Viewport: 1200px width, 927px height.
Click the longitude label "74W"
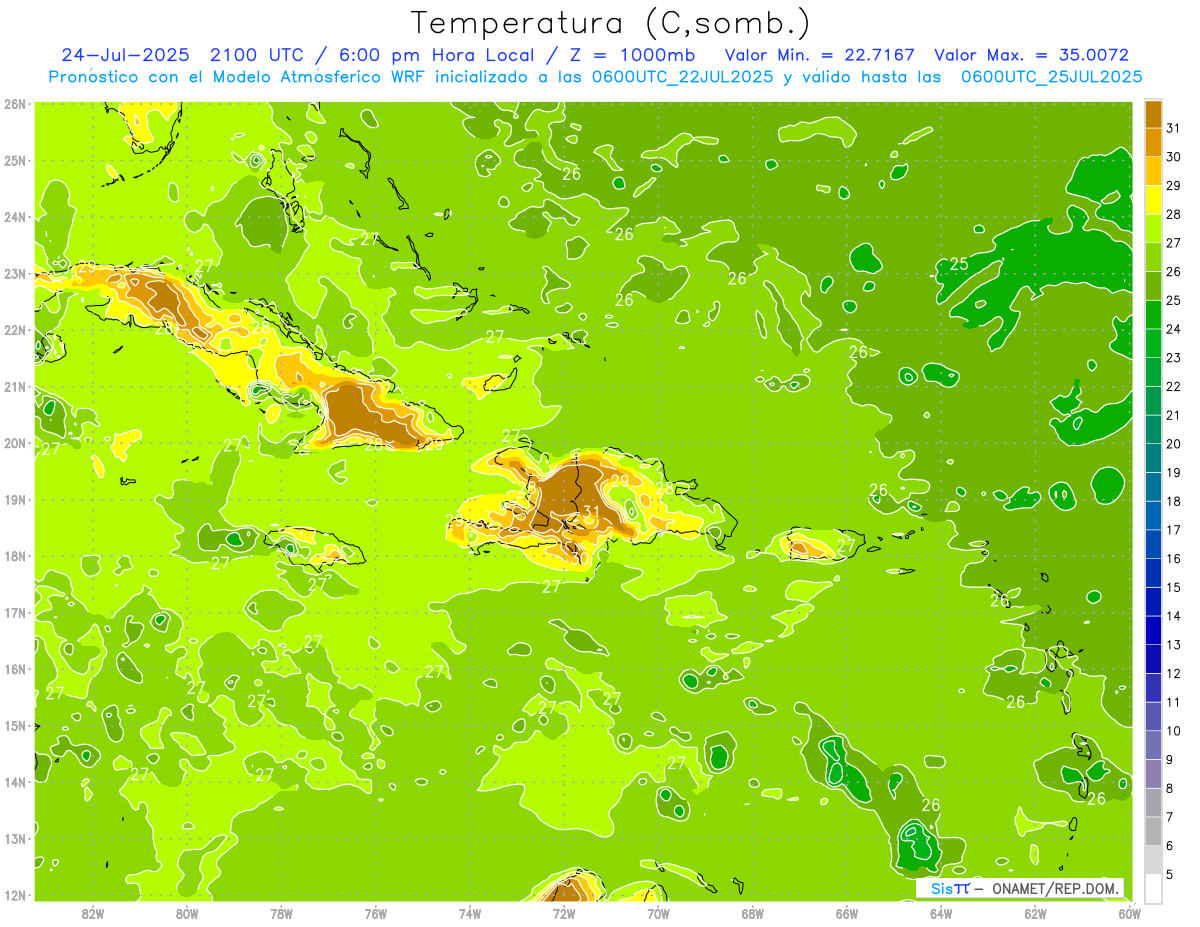coord(470,913)
